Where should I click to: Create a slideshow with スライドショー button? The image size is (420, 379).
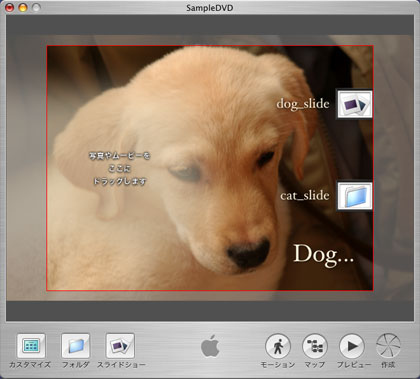[x=120, y=346]
